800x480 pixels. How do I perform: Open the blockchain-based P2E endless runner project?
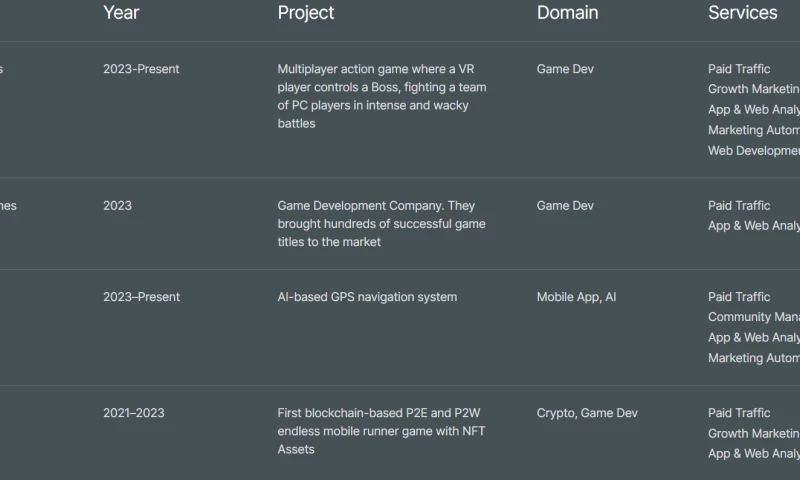pos(381,431)
